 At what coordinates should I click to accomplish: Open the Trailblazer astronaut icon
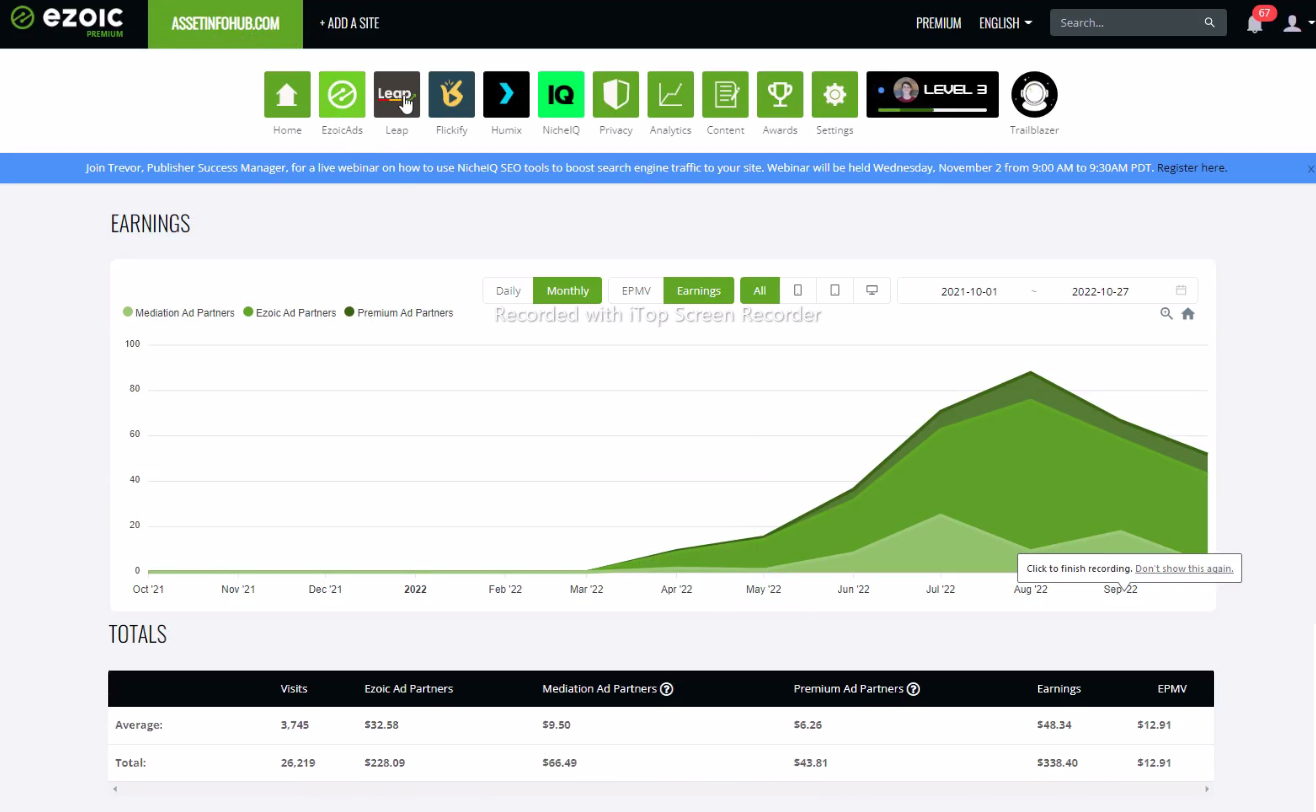1034,94
